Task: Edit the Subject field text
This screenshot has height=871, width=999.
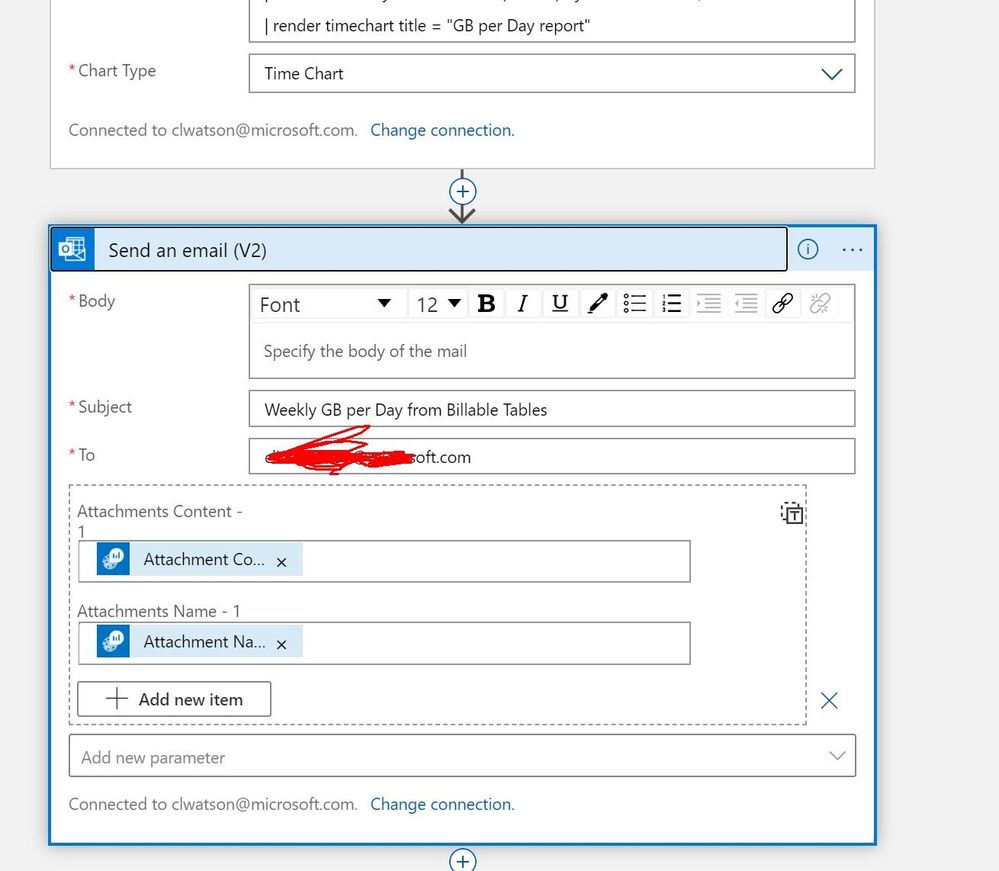Action: (552, 409)
